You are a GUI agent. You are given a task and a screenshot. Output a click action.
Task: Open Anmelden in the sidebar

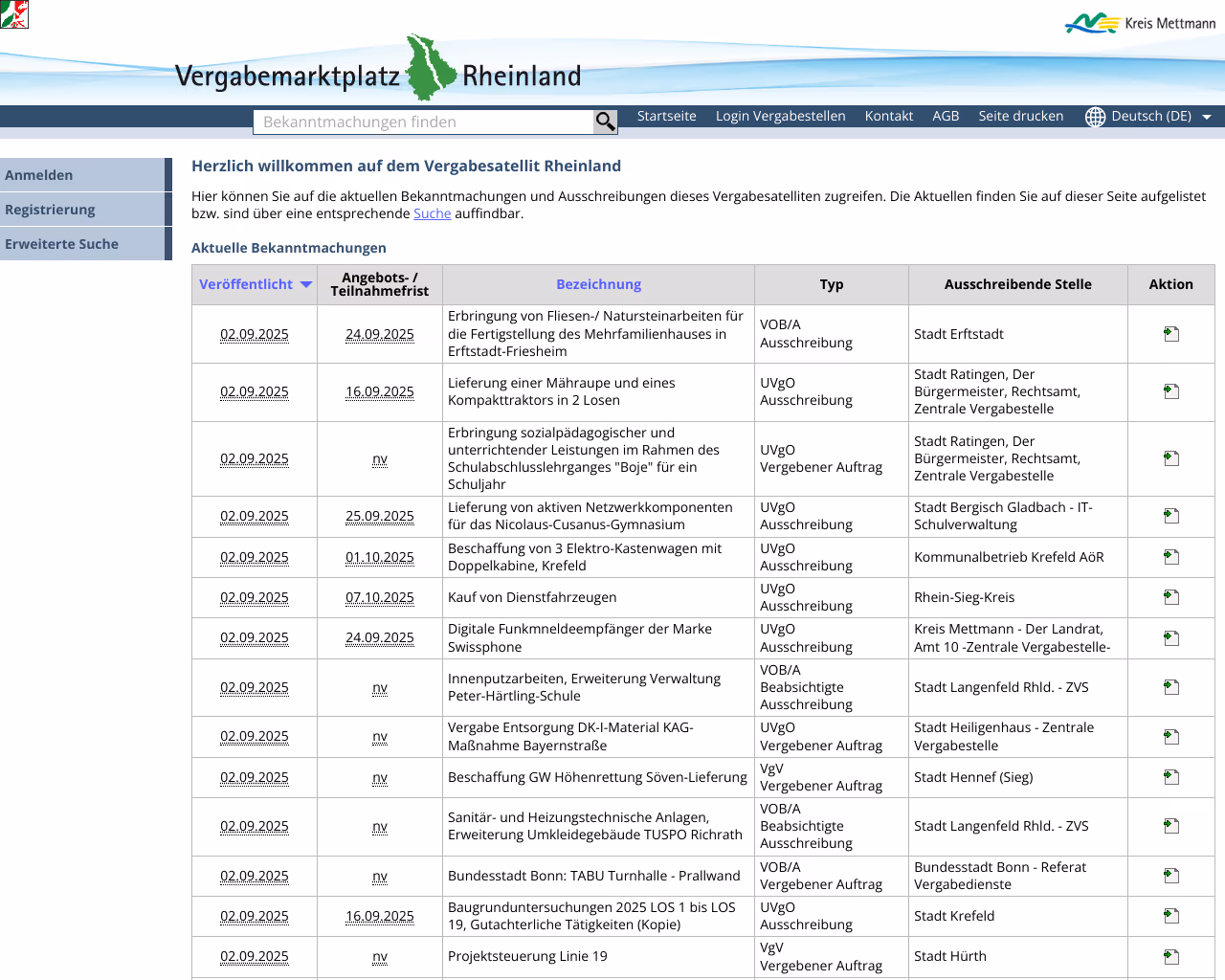[85, 175]
